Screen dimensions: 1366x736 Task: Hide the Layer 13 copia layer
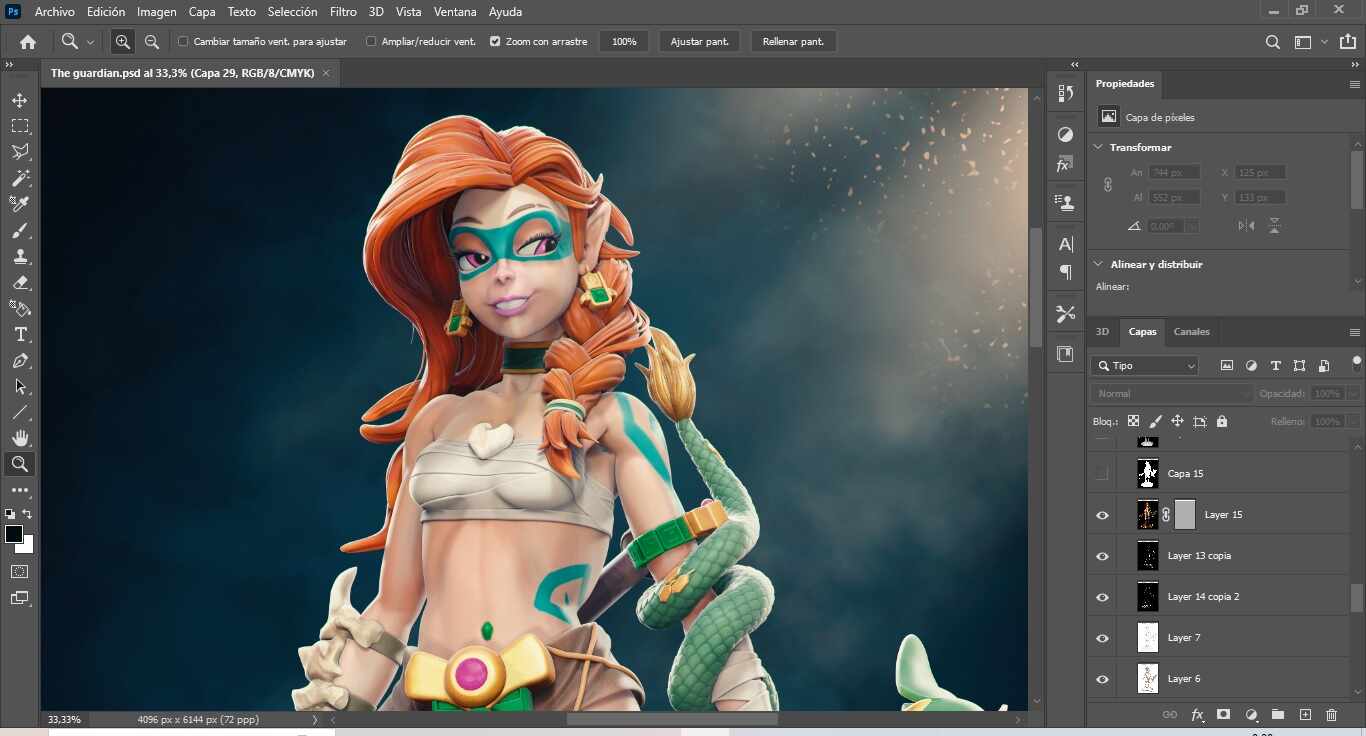click(x=1103, y=556)
